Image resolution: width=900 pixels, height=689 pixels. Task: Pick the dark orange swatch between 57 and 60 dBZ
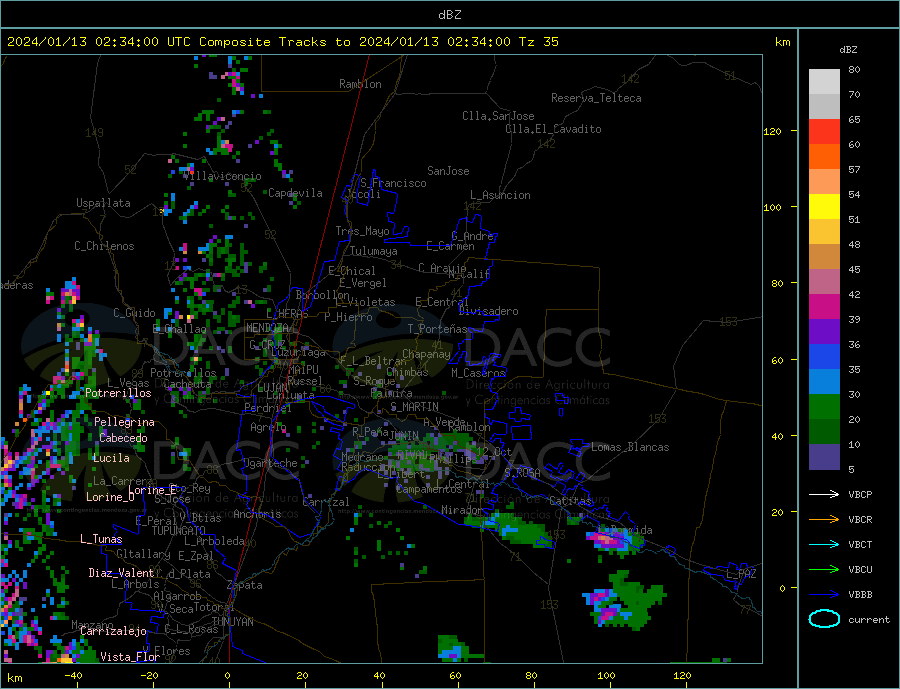pyautogui.click(x=824, y=157)
